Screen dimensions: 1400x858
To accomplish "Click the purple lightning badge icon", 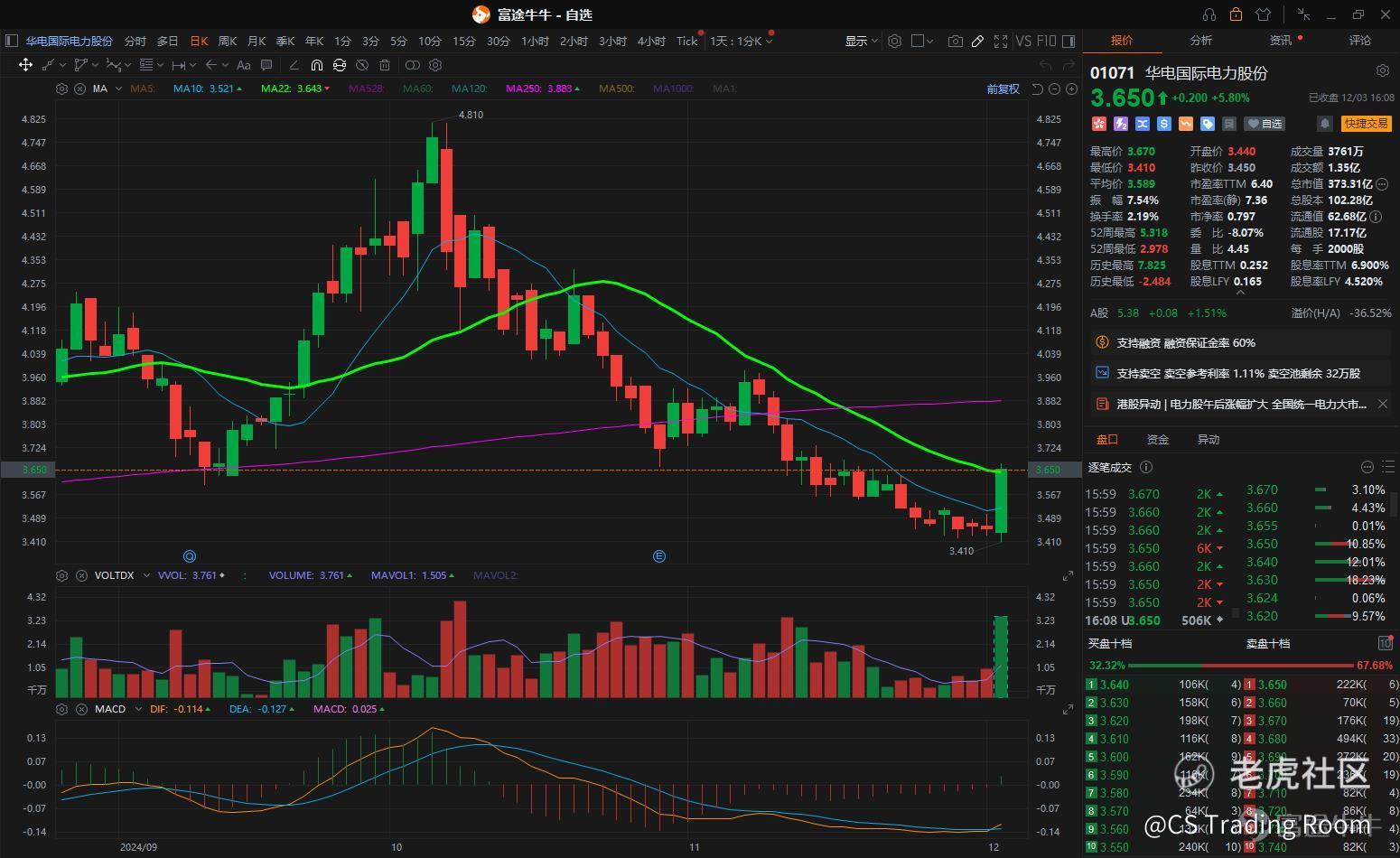I will (1121, 124).
